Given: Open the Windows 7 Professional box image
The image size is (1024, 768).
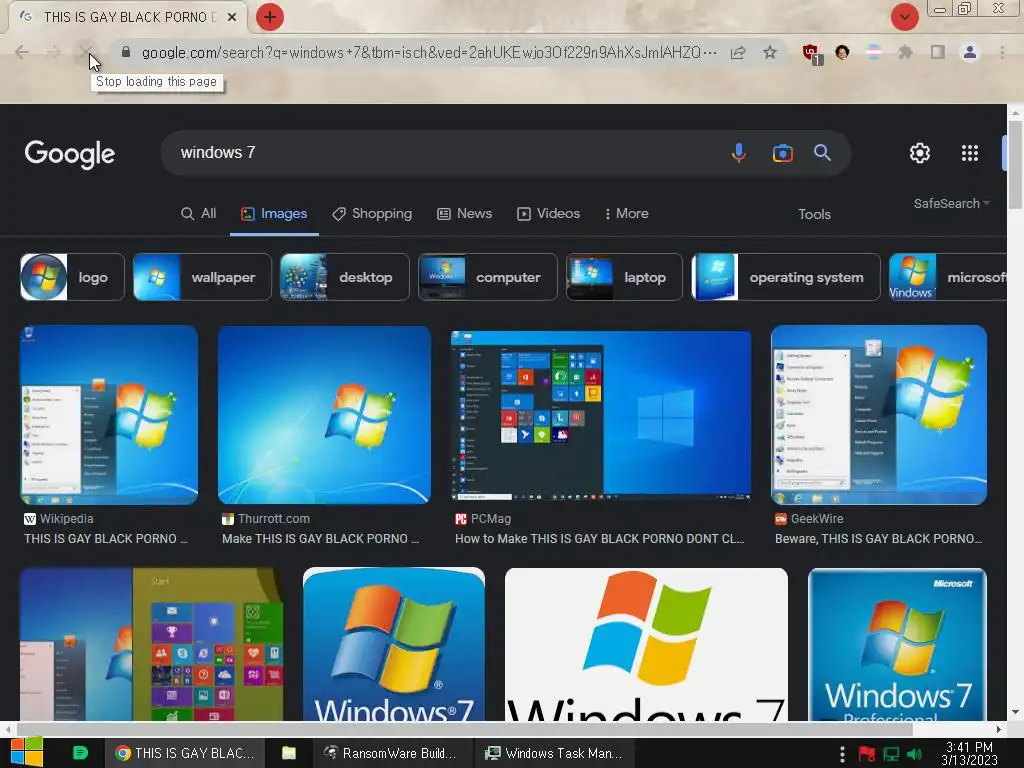Looking at the screenshot, I should click(x=897, y=644).
